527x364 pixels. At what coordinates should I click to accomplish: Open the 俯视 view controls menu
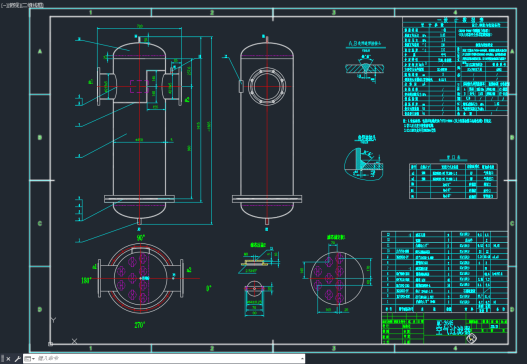15,5
